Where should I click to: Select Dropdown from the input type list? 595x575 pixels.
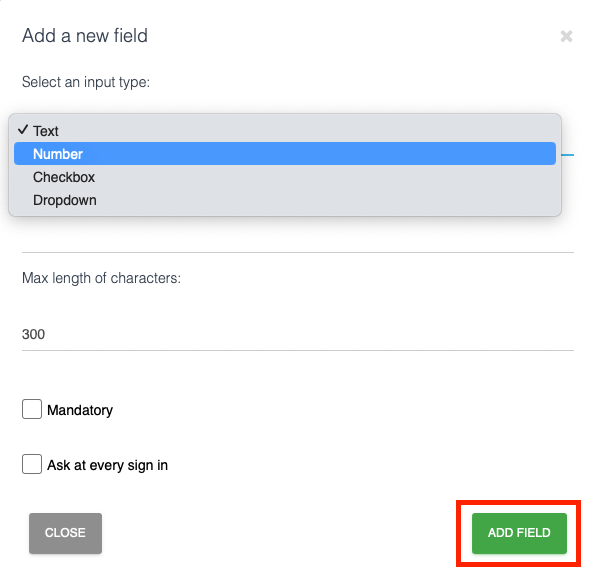tap(285, 200)
